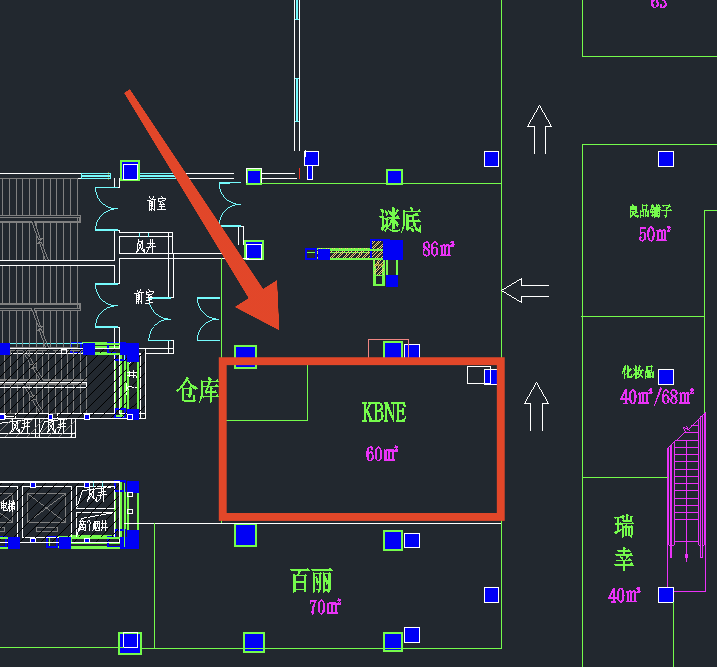The image size is (717, 667).
Task: Click the red annotation arrow's head
Action: [x=264, y=312]
